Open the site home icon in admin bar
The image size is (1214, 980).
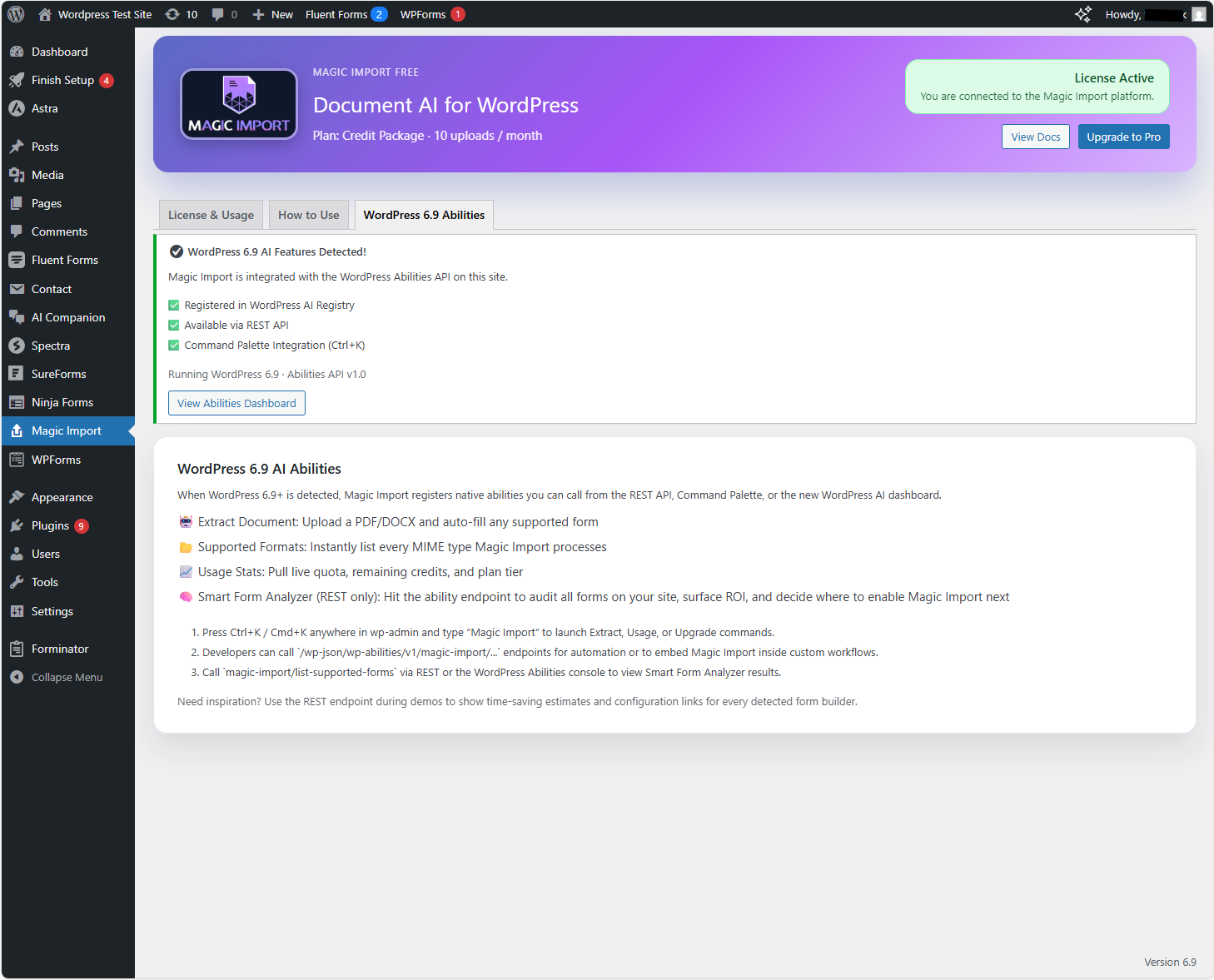tap(45, 14)
